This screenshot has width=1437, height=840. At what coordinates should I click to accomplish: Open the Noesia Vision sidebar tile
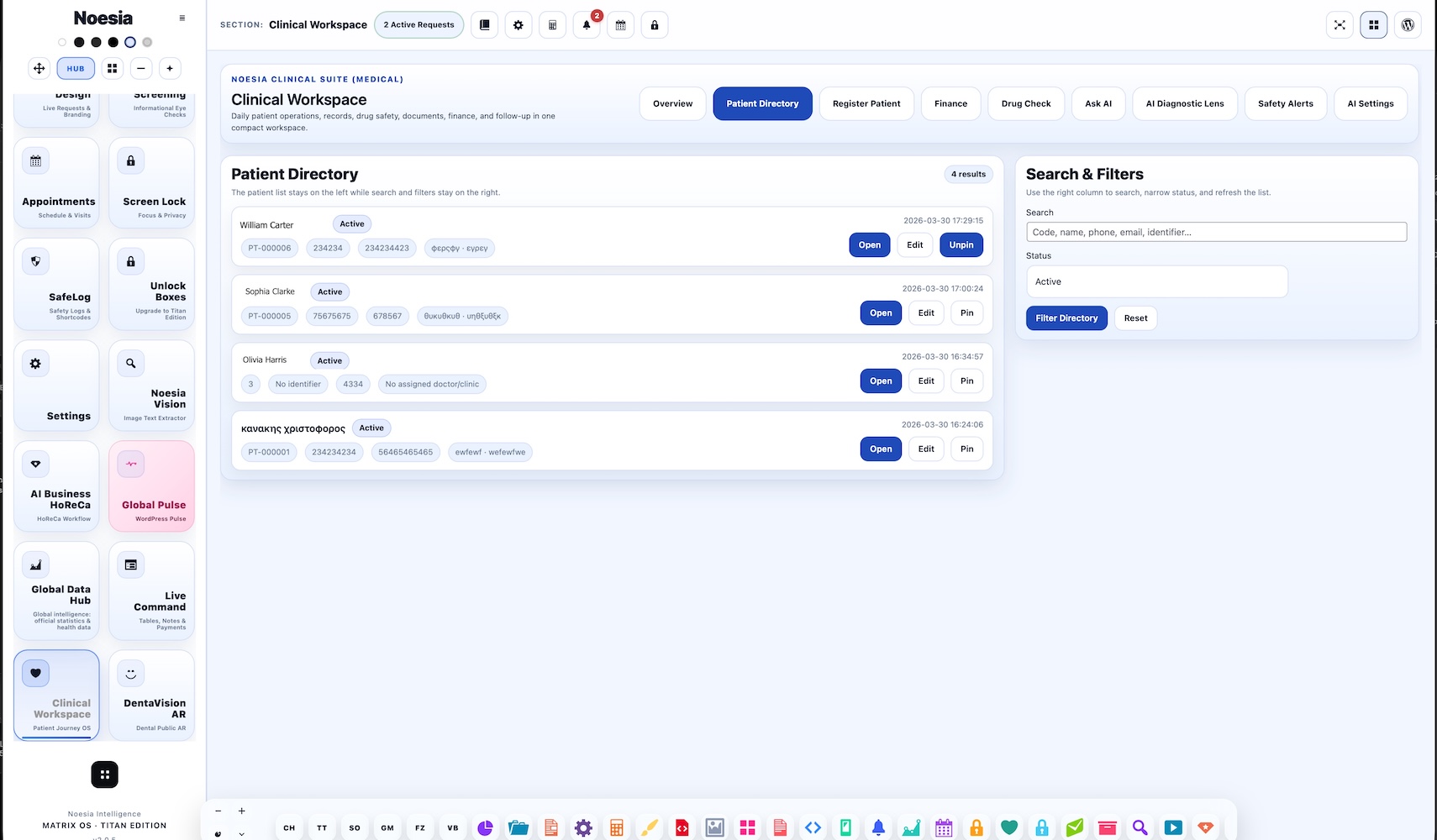(152, 386)
